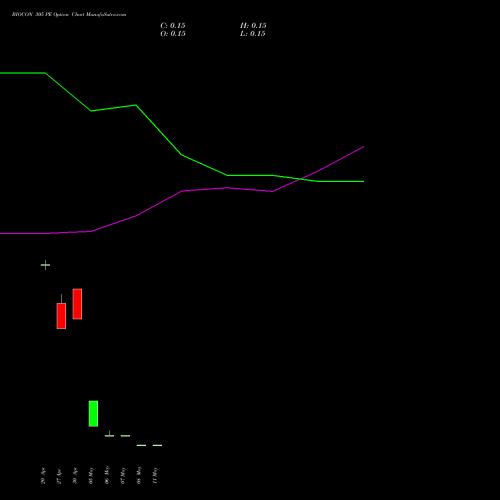Screen dimensions: 500x500
Task: Click the 07 May date label
Action: pos(123,476)
